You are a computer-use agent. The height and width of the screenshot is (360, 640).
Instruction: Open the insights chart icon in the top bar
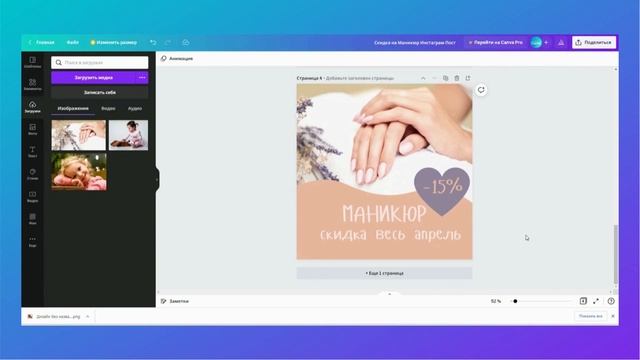tap(561, 42)
